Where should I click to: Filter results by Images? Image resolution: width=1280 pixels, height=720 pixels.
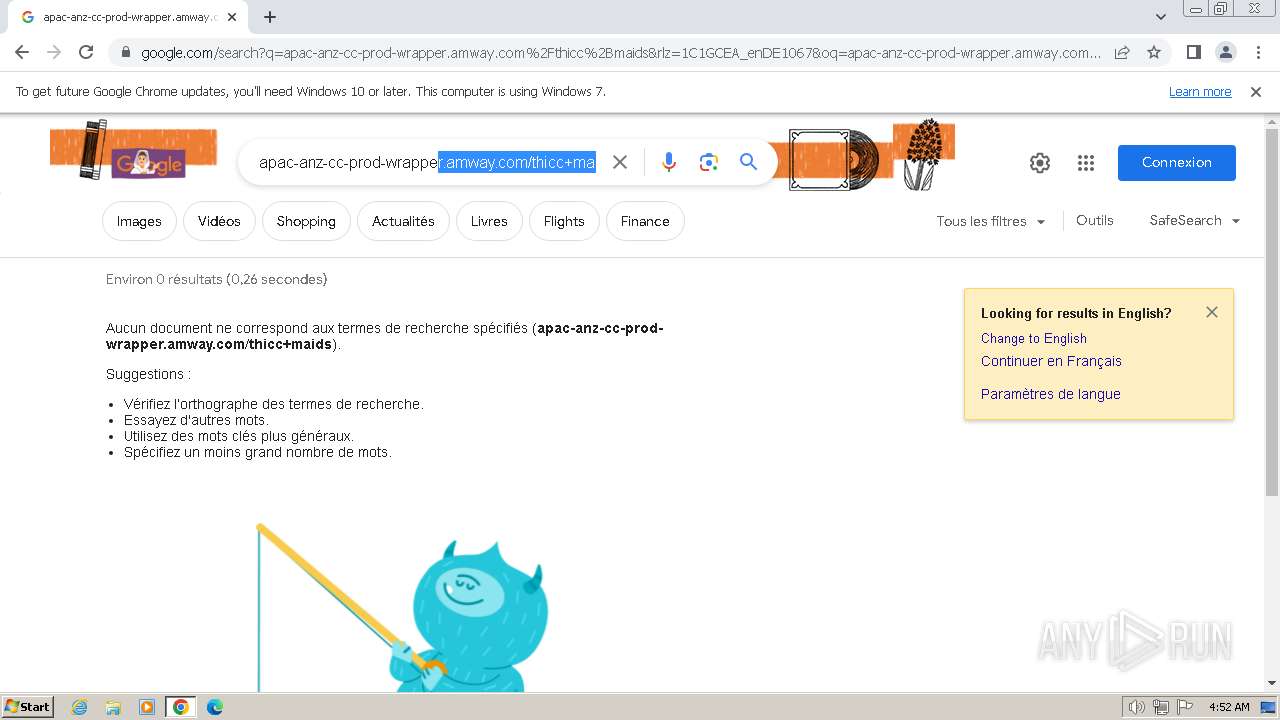[x=139, y=221]
